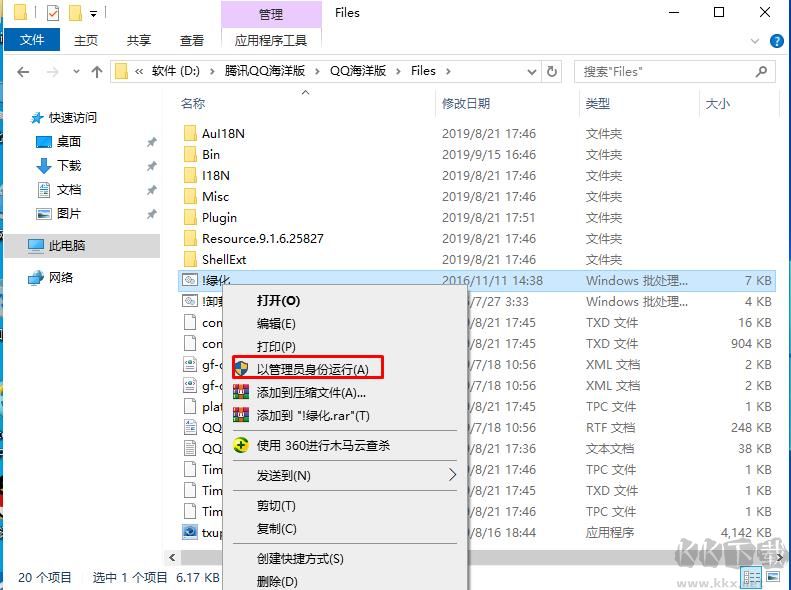The width and height of the screenshot is (791, 590).
Task: Refresh the Files folder view
Action: (x=552, y=71)
